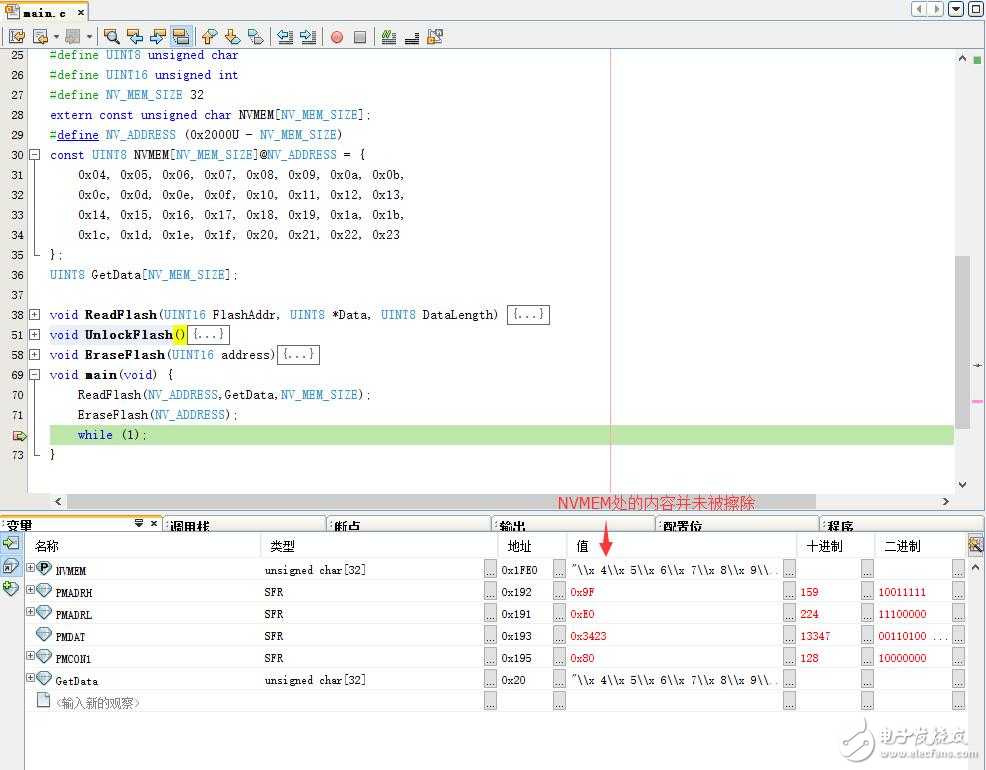The image size is (986, 770).
Task: Click the editor vertical scrollbar thumb
Action: (962, 342)
